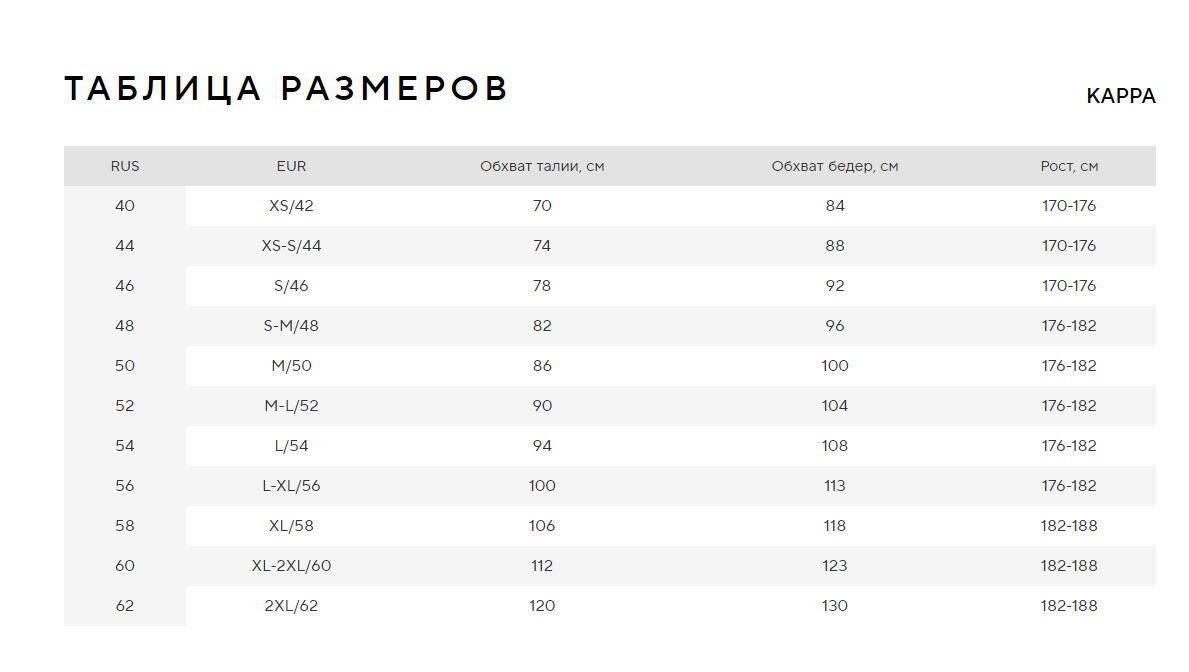
Task: Select the RUS column header
Action: pyautogui.click(x=125, y=166)
